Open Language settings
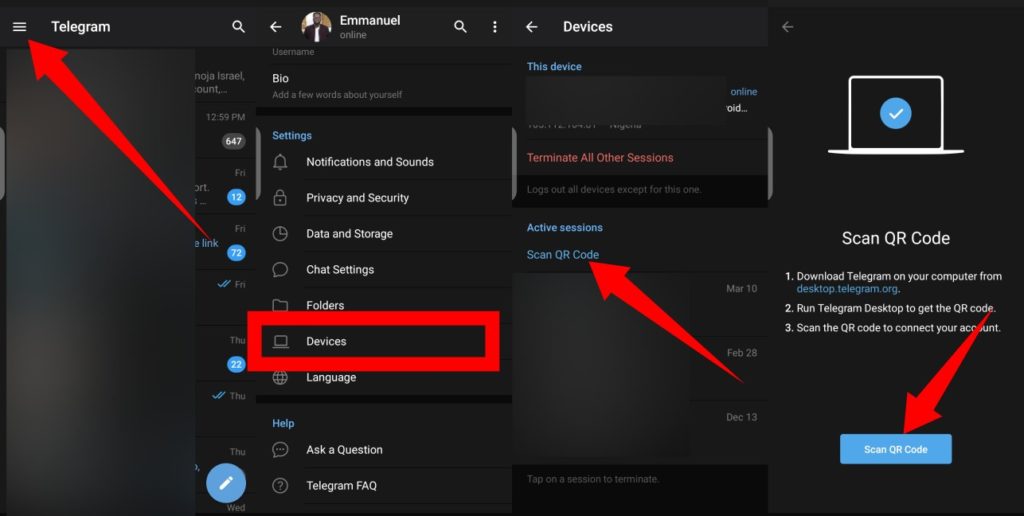 pos(384,378)
